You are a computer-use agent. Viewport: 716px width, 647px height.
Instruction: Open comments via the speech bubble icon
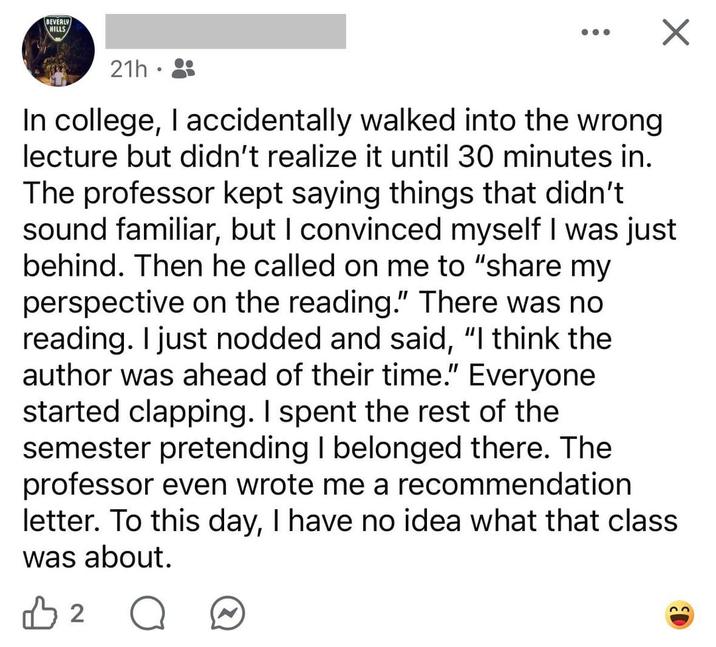147,614
